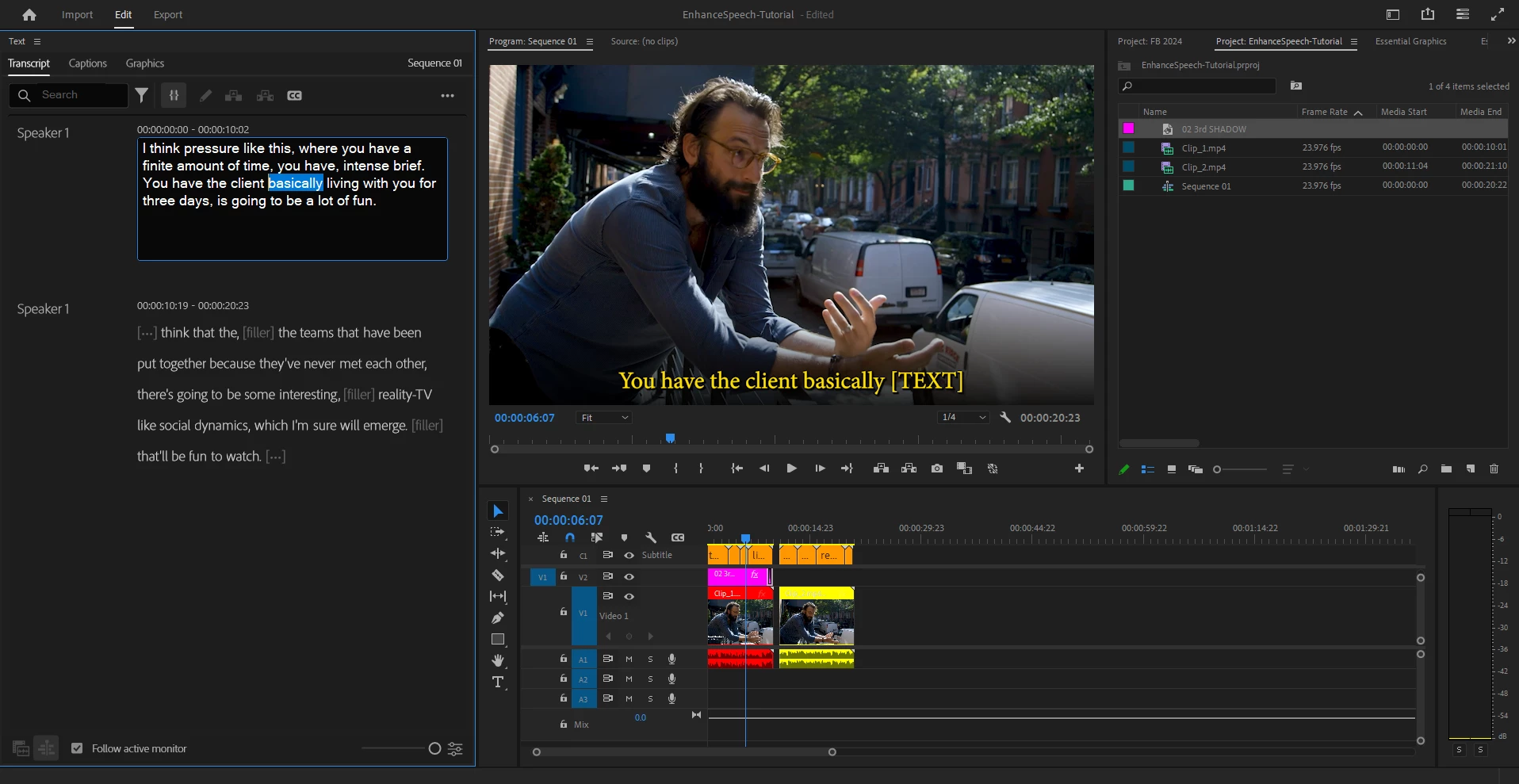Toggle Follow active monitor checkbox
This screenshot has width=1519, height=784.
(77, 748)
